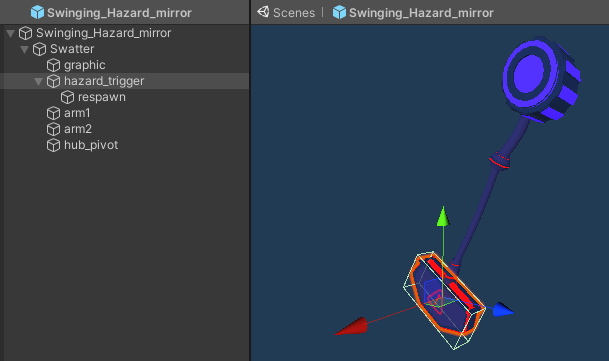Collapse the hazard_trigger tree node

[38, 81]
